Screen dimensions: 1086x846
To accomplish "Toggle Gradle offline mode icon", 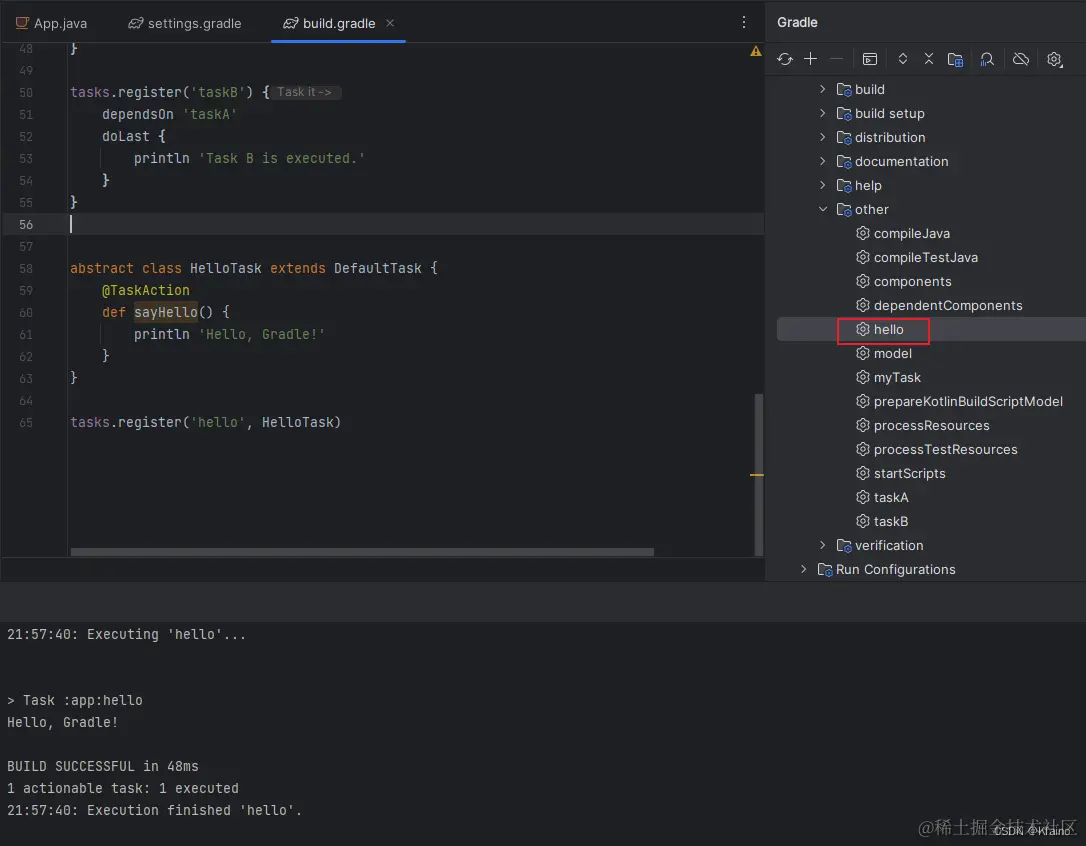I will pyautogui.click(x=1021, y=60).
